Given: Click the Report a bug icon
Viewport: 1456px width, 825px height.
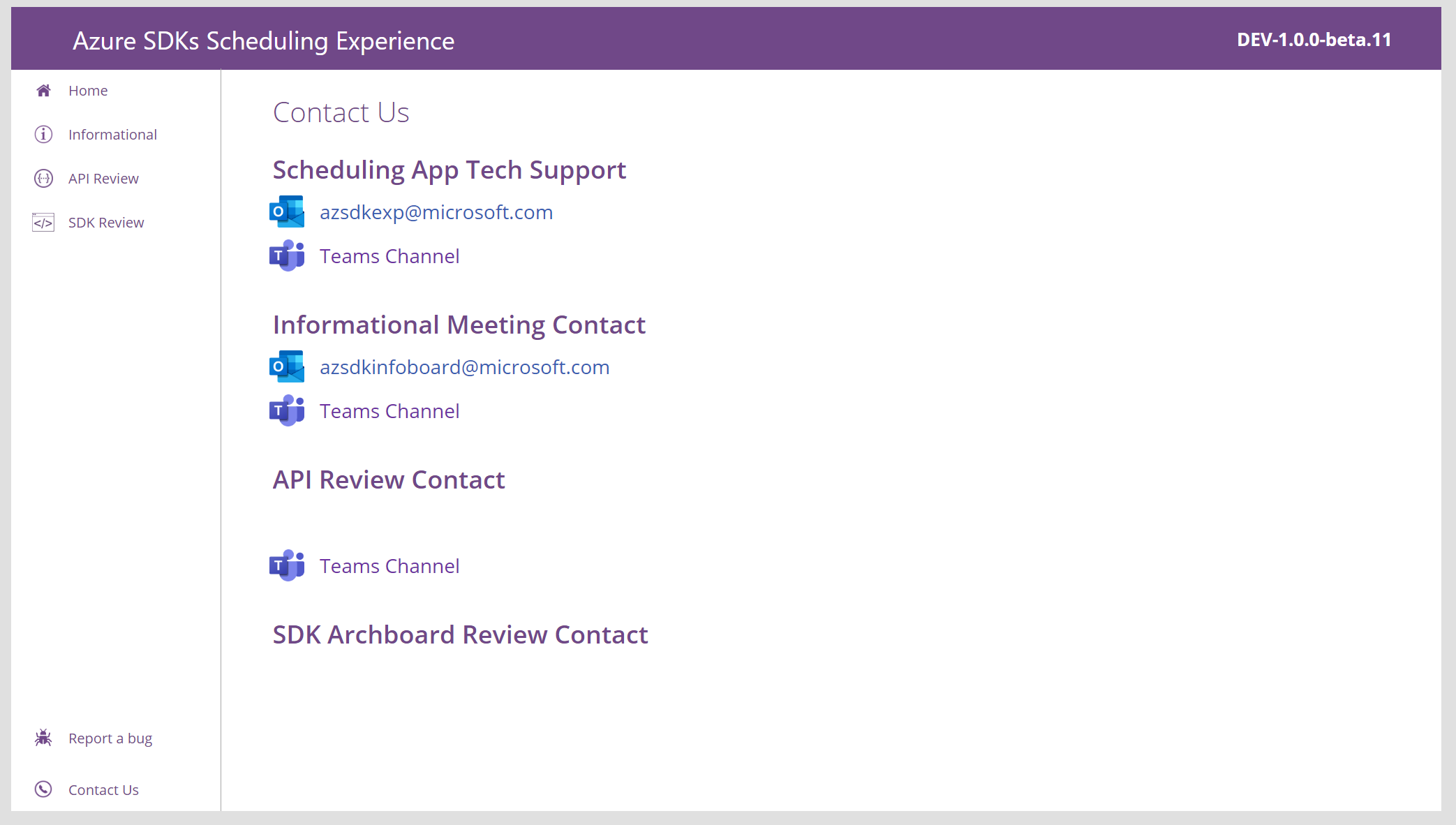Looking at the screenshot, I should click(x=43, y=738).
